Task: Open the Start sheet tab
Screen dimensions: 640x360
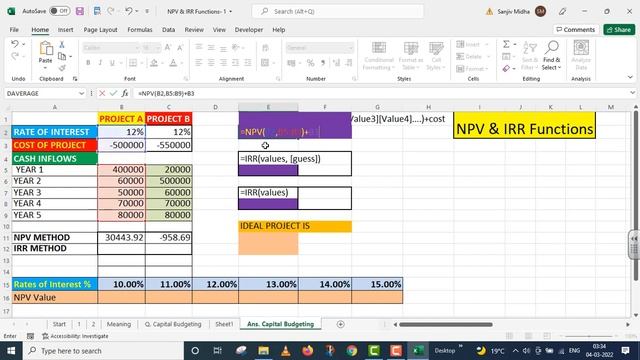Action: coord(59,324)
